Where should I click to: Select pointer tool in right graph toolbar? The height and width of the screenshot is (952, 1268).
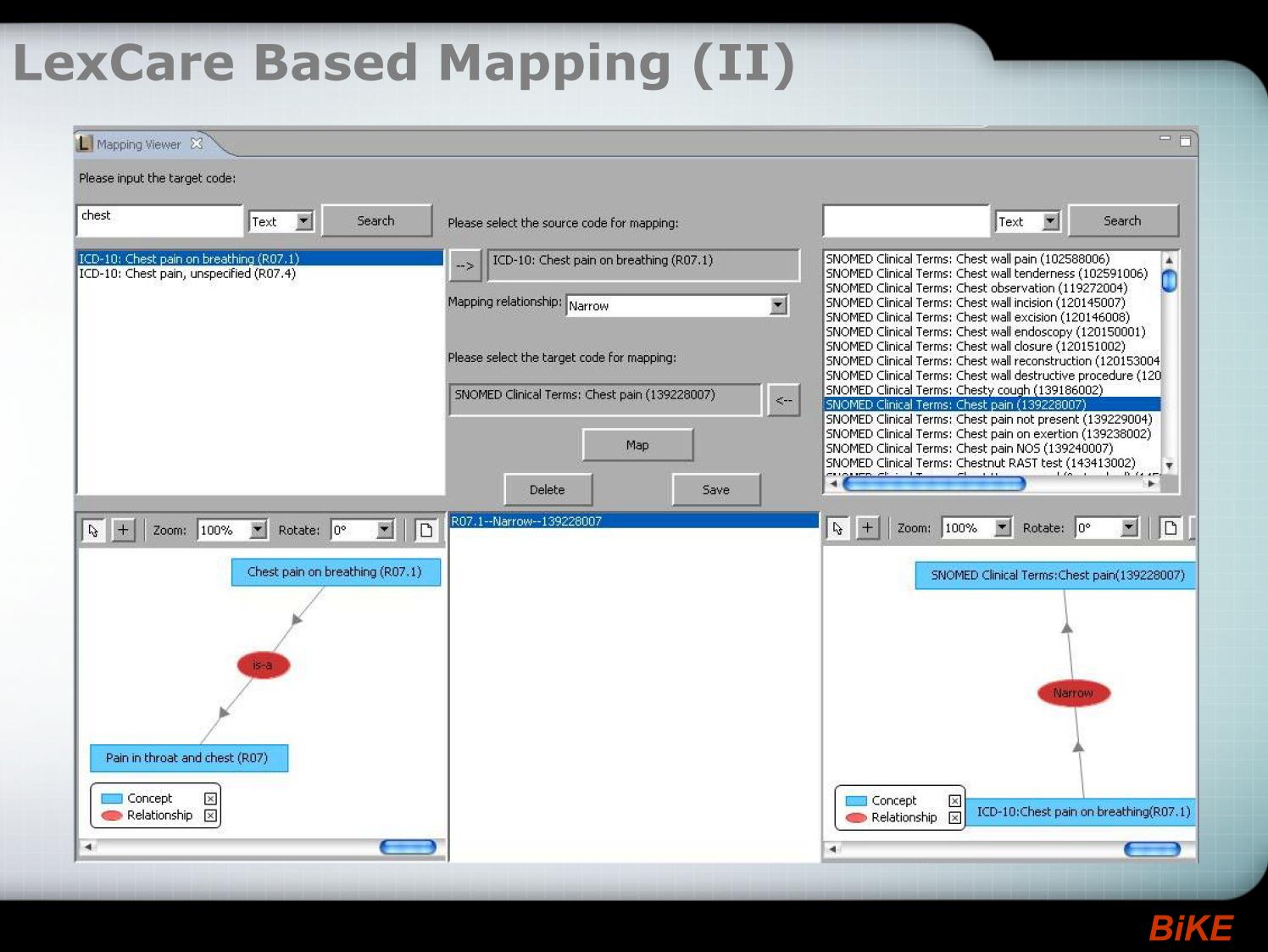tap(838, 528)
